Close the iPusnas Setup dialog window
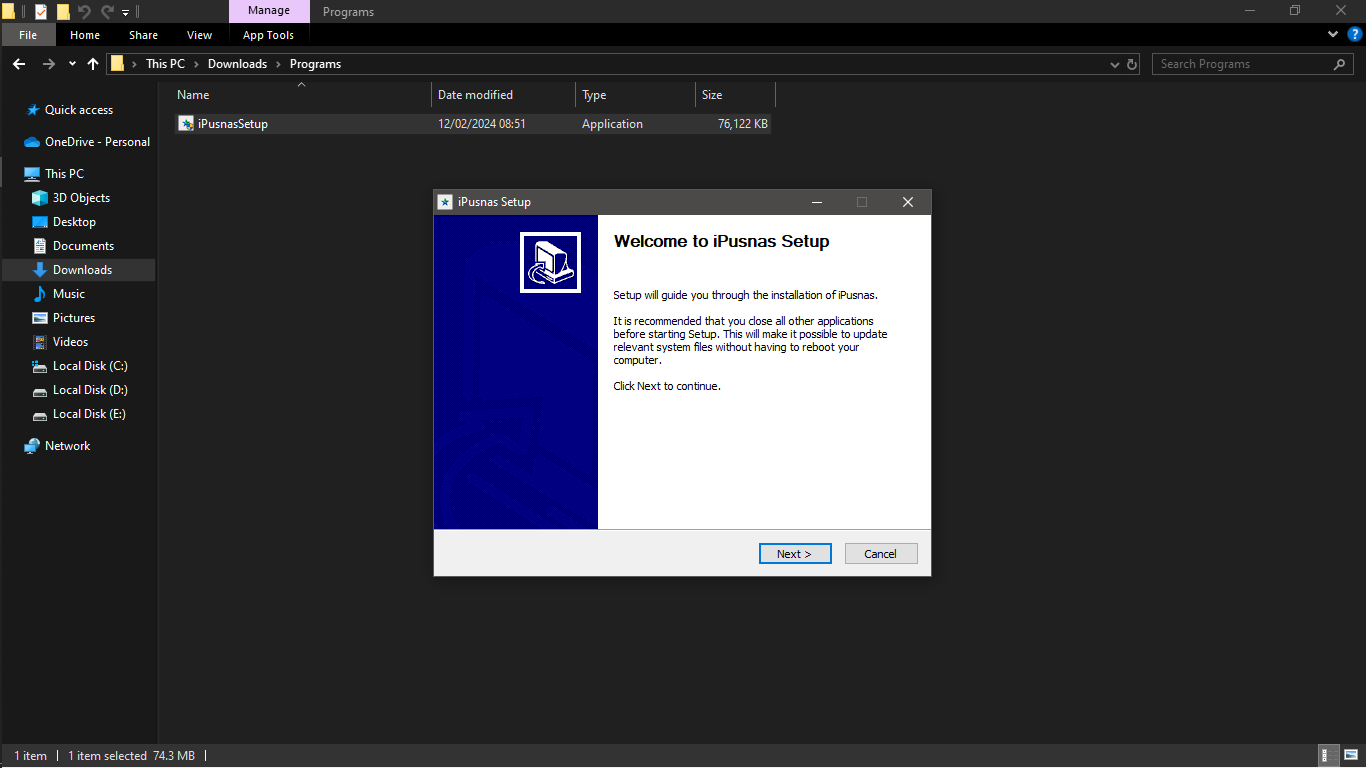Viewport: 1366px width, 768px height. click(x=908, y=202)
